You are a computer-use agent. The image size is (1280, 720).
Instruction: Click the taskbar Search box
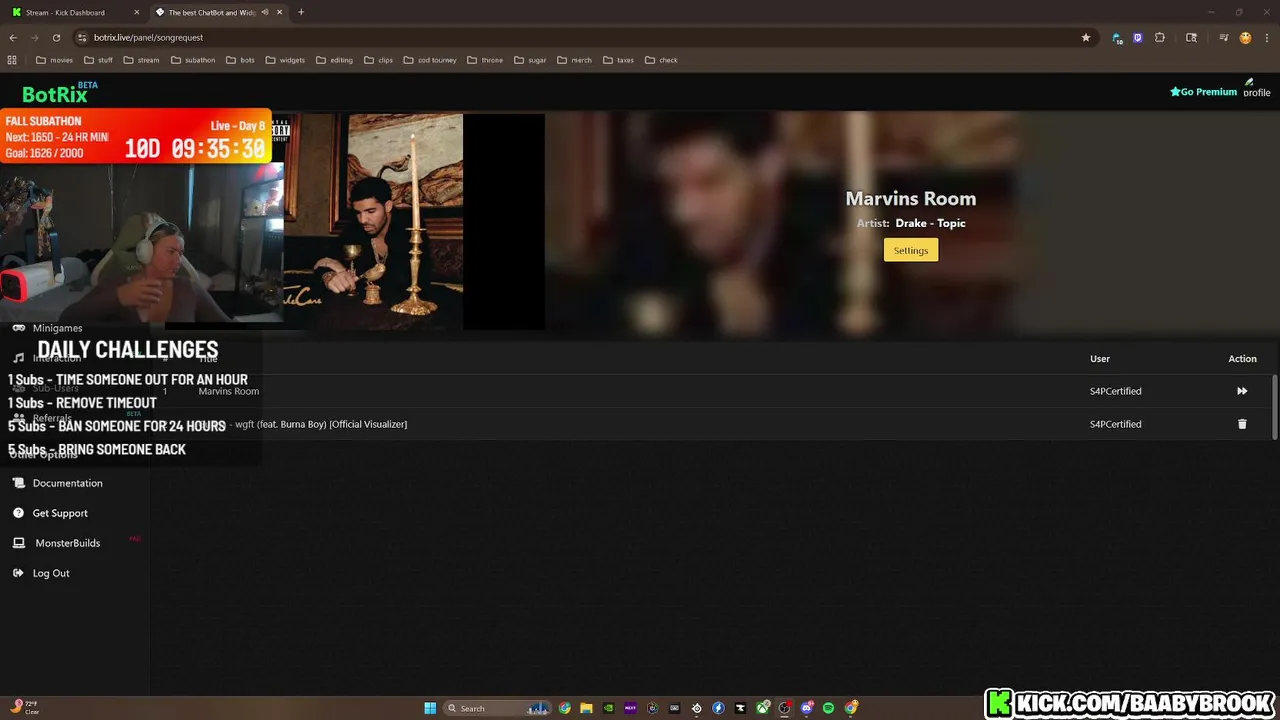[x=497, y=708]
